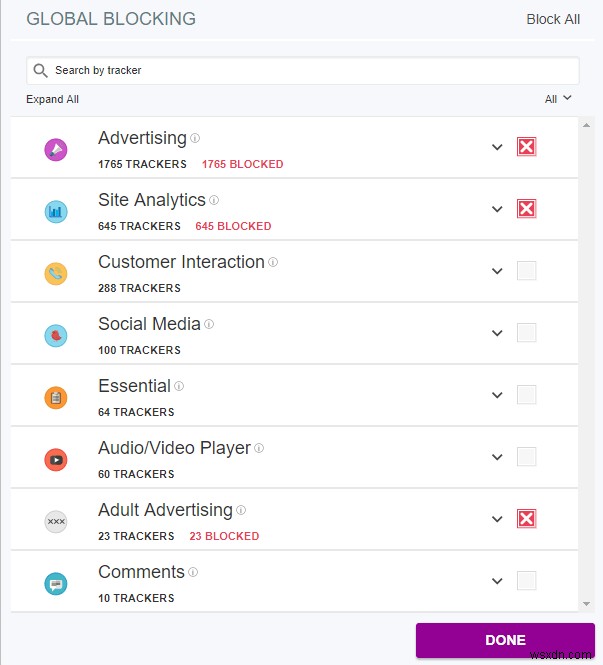Expand the Essential category chevron

497,395
